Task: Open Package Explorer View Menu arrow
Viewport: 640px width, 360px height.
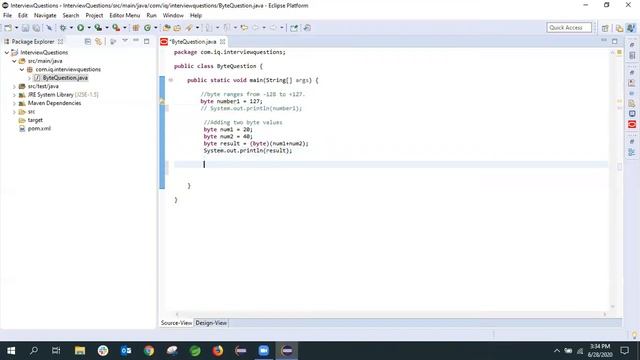Action: [125, 41]
